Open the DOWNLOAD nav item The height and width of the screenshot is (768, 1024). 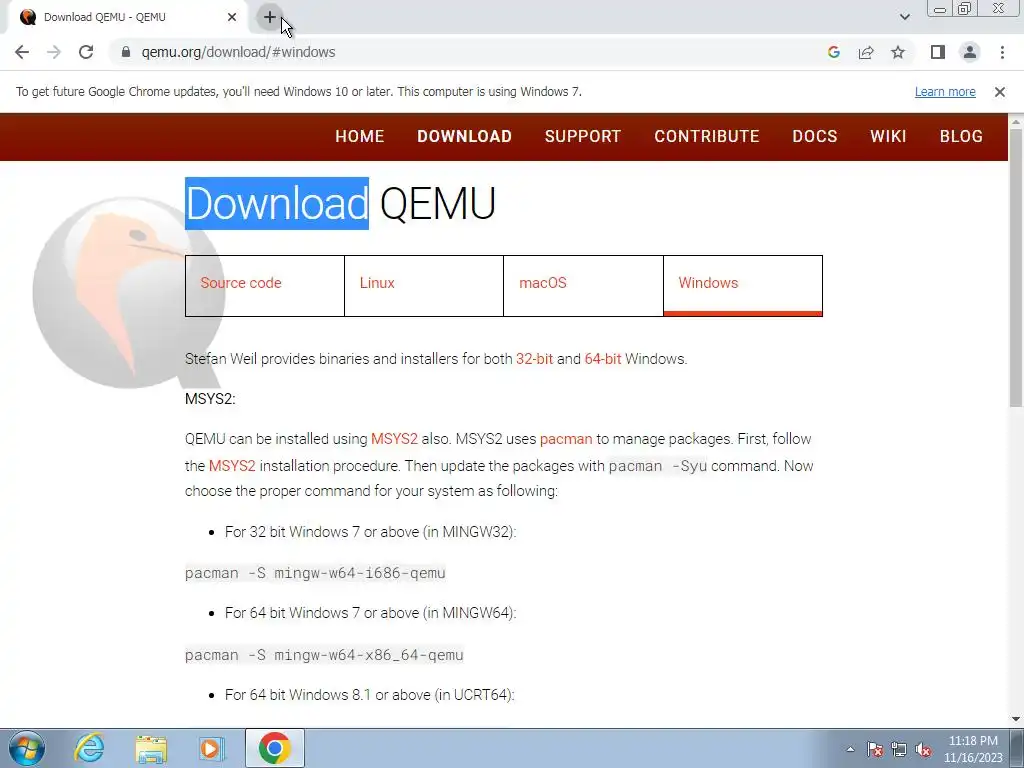[x=464, y=136]
